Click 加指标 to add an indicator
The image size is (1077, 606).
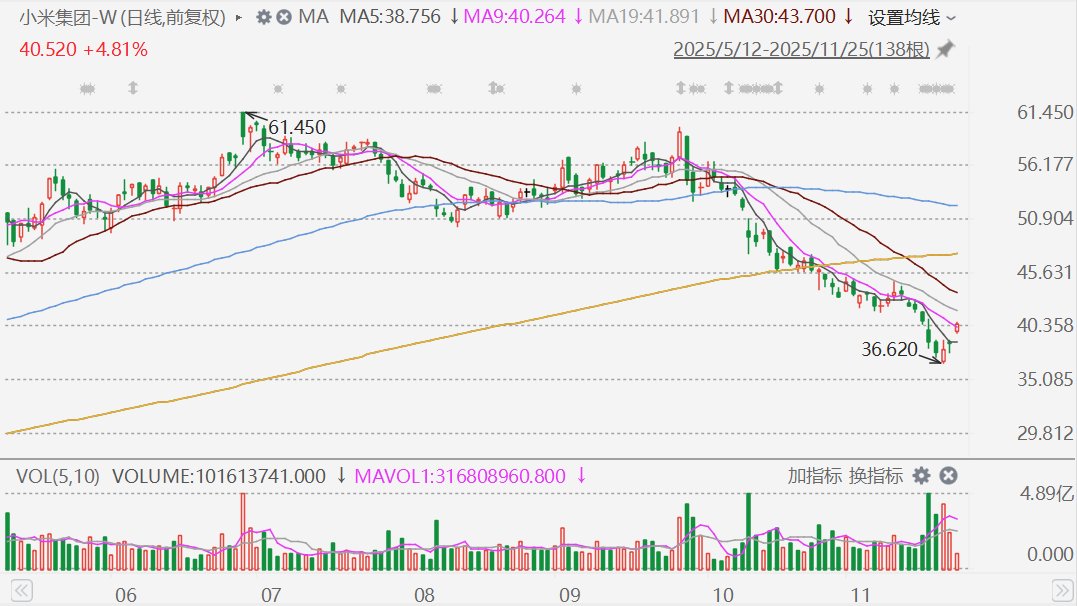click(814, 476)
